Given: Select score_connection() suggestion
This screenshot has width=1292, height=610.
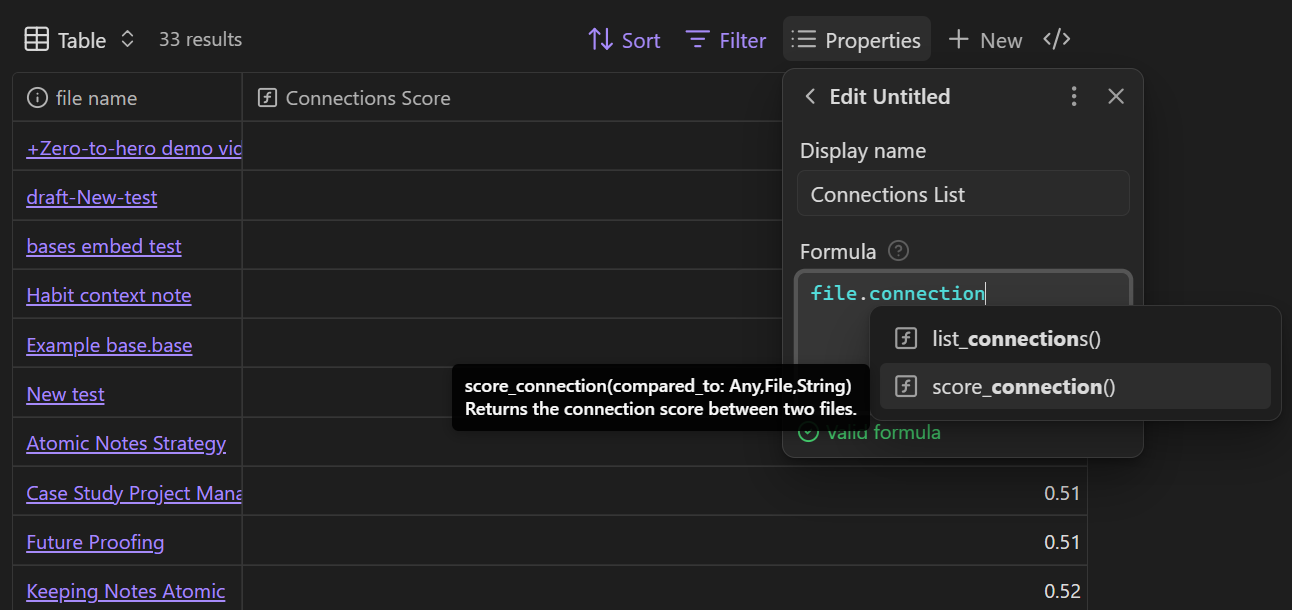Looking at the screenshot, I should [1022, 387].
